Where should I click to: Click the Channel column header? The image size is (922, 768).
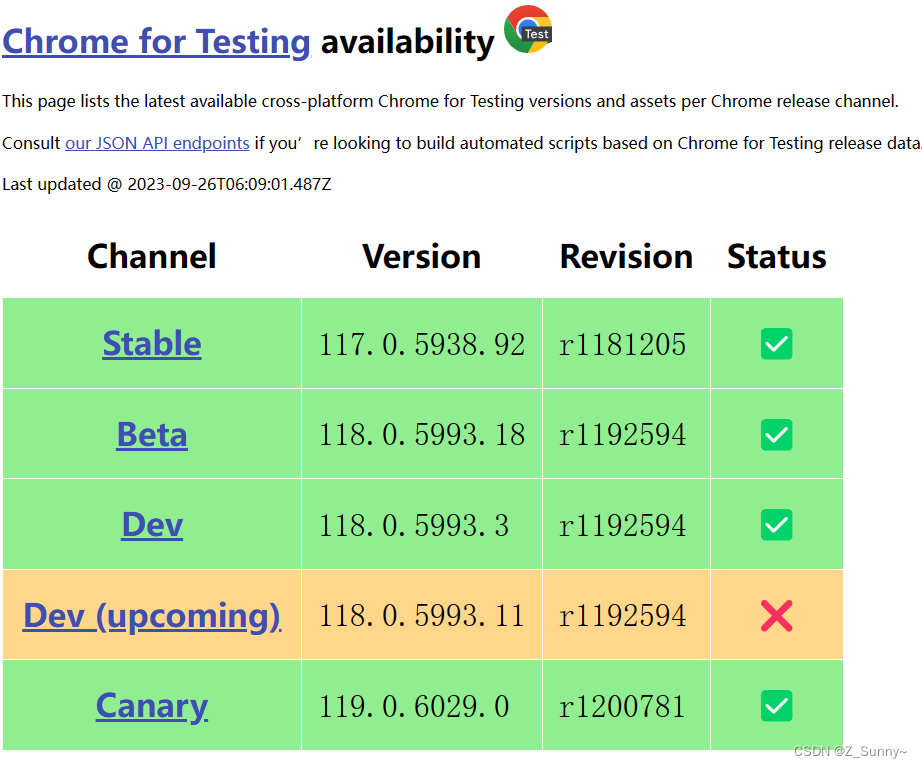pyautogui.click(x=152, y=257)
